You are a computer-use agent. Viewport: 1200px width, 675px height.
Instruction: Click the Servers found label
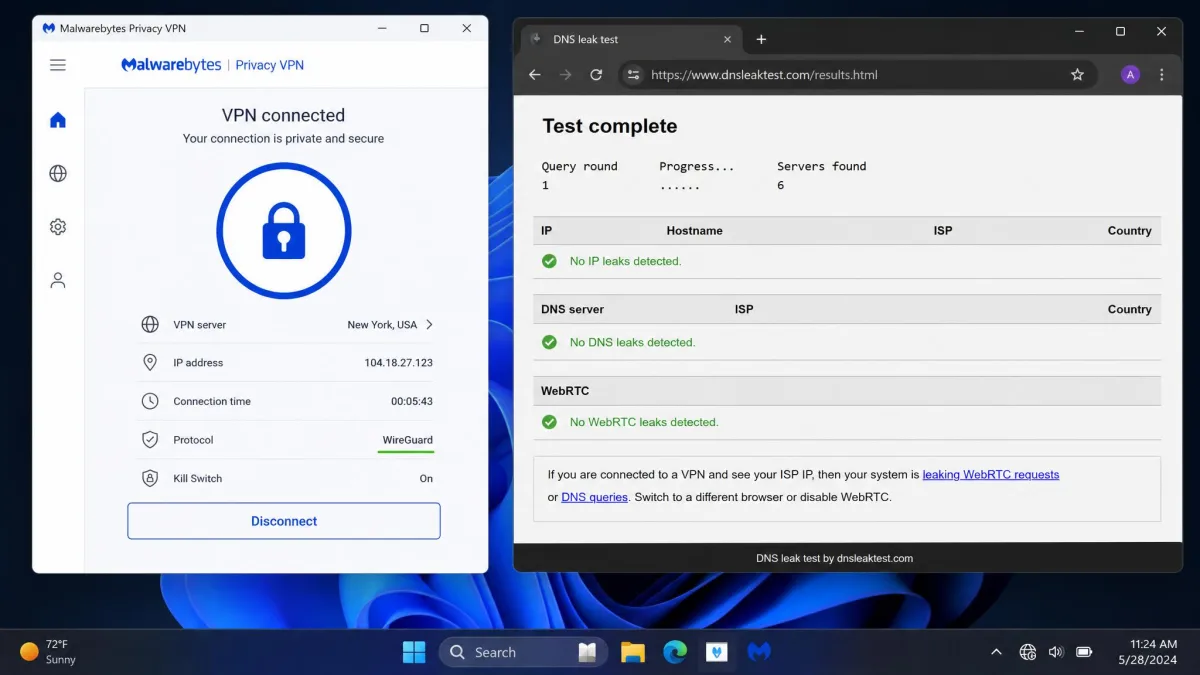821,166
